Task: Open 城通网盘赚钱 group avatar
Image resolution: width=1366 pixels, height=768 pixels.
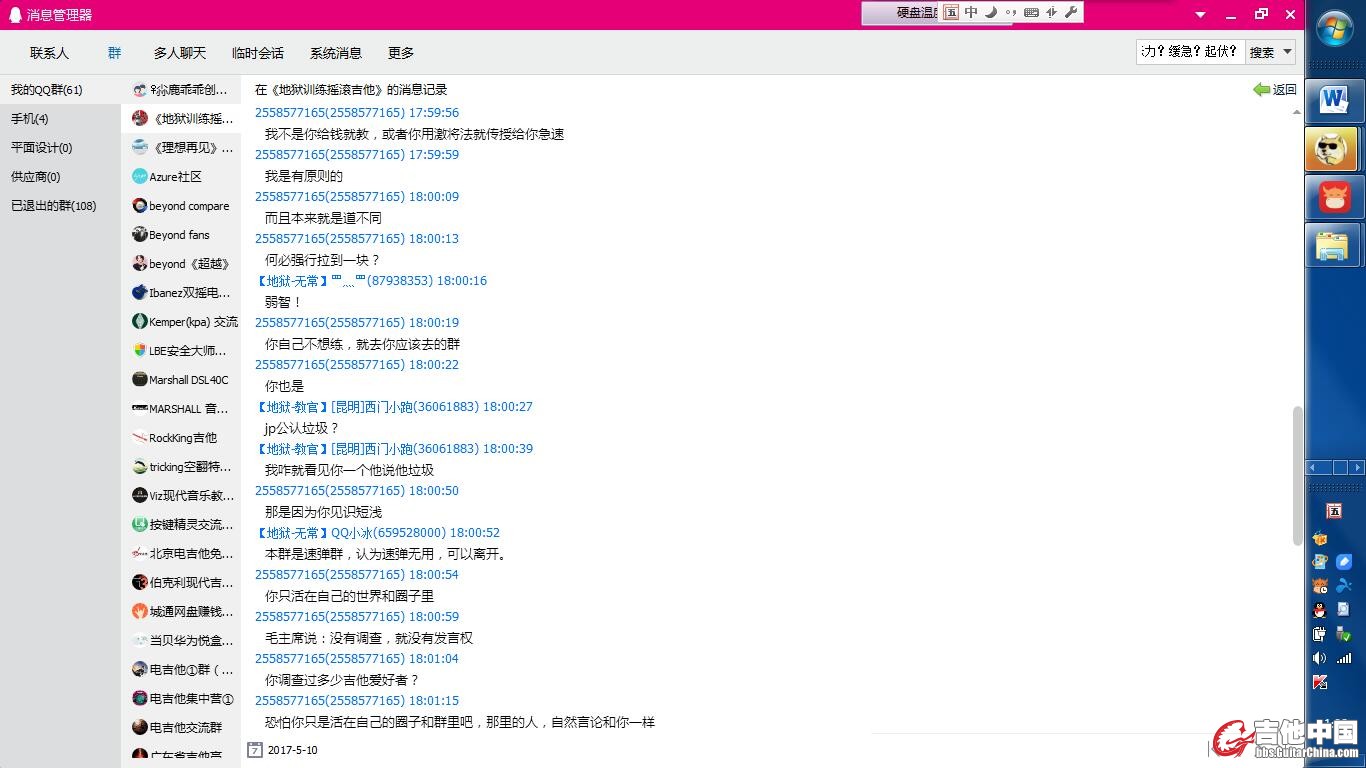Action: [140, 612]
